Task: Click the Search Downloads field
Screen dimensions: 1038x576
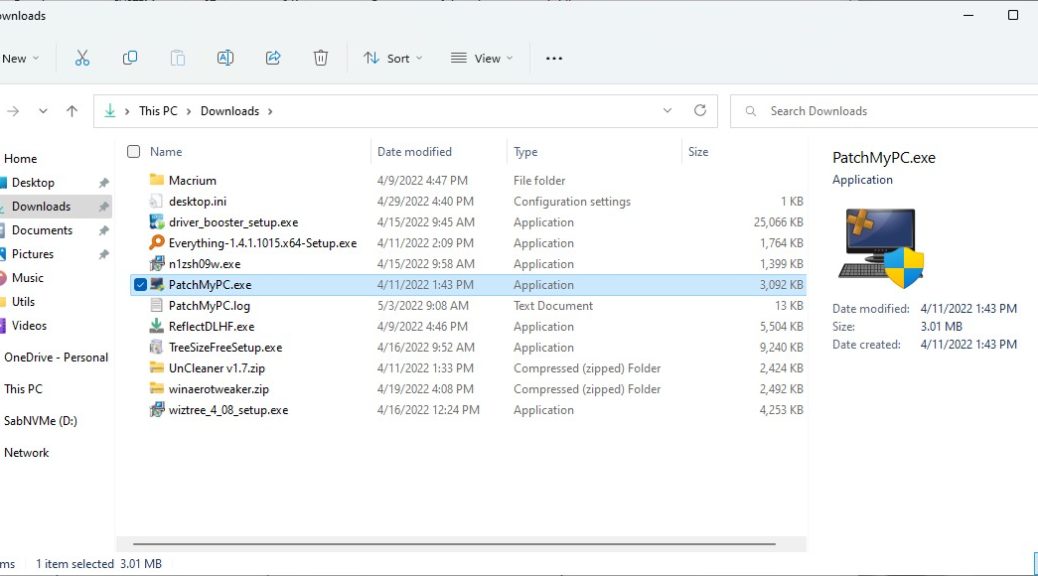Action: tap(884, 111)
